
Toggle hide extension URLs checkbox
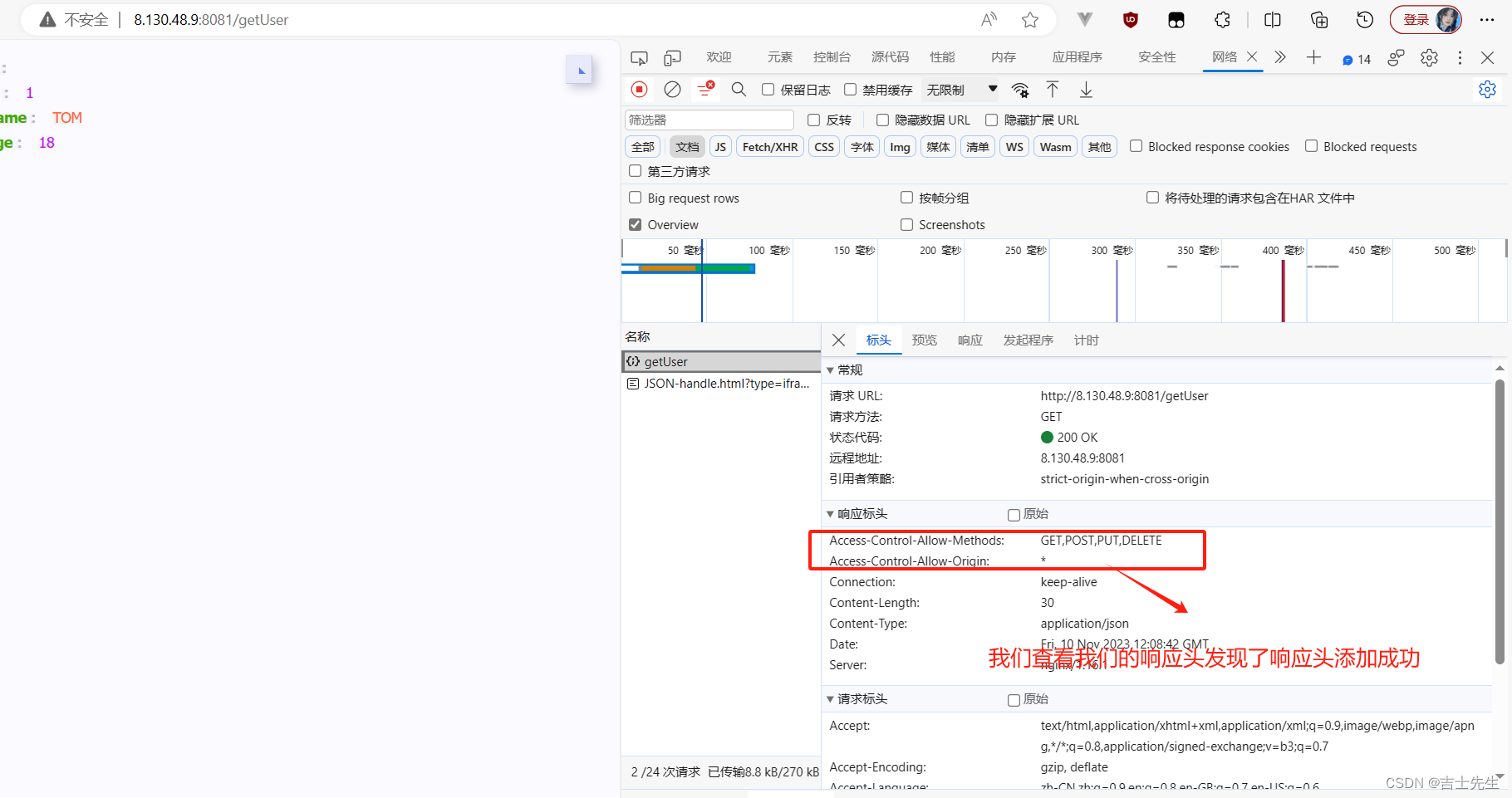pos(991,120)
